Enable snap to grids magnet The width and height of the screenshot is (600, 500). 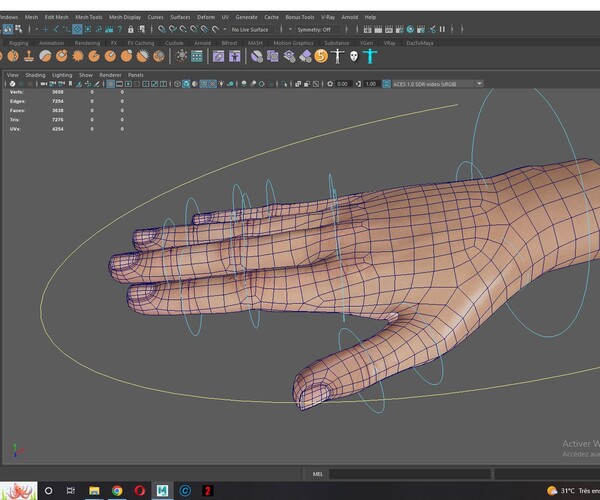pos(162,29)
